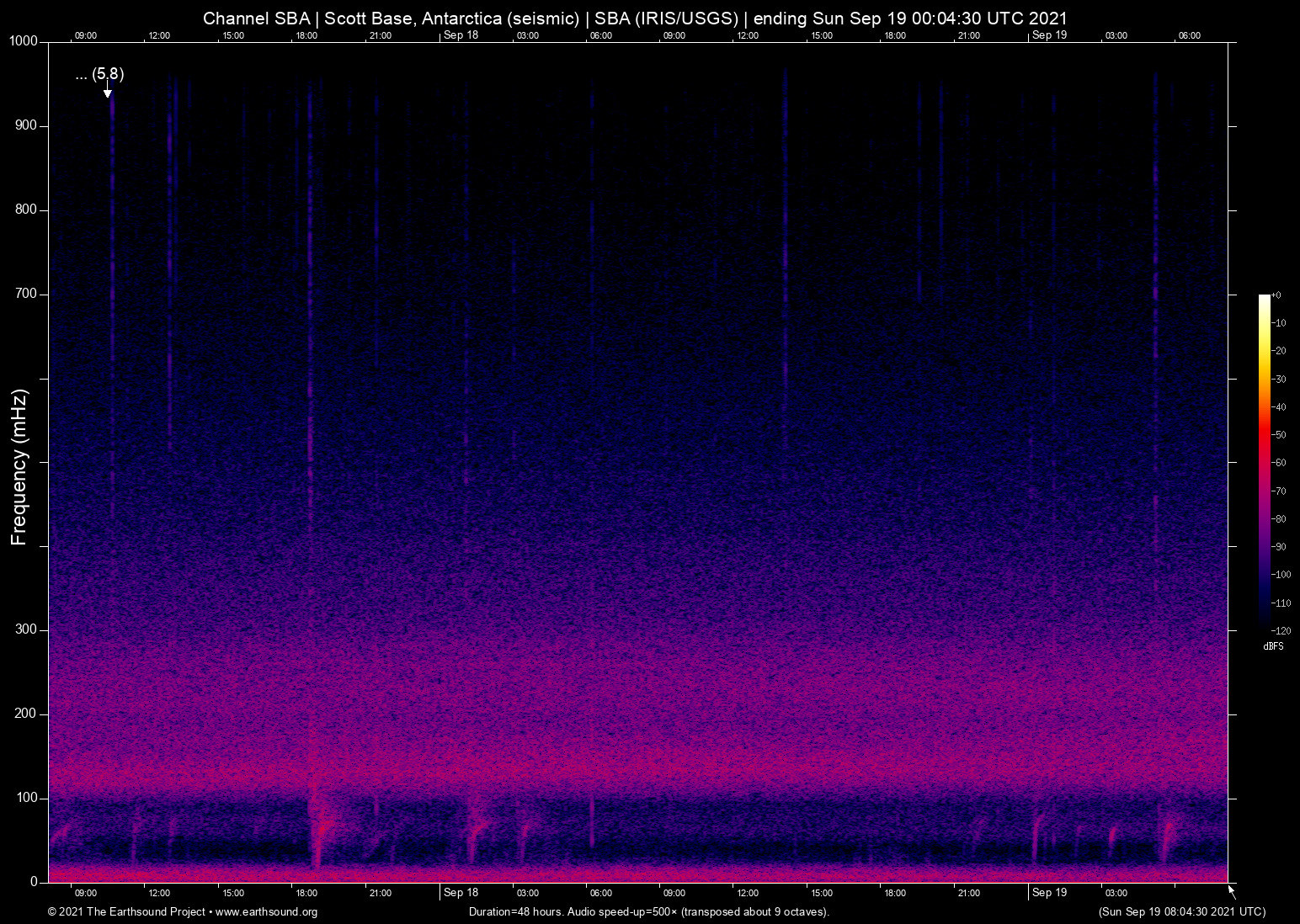1300x924 pixels.
Task: Select the "dBFS" label below the color scale
Action: click(x=1274, y=646)
